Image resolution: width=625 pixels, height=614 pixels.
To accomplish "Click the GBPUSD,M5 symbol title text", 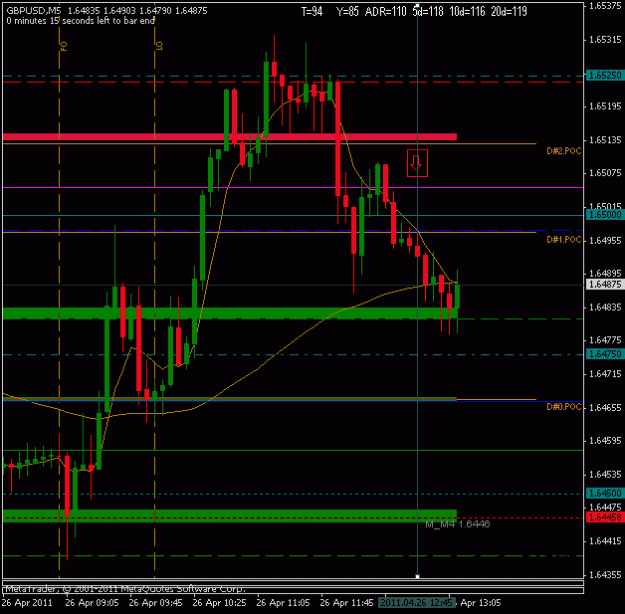I will click(34, 11).
